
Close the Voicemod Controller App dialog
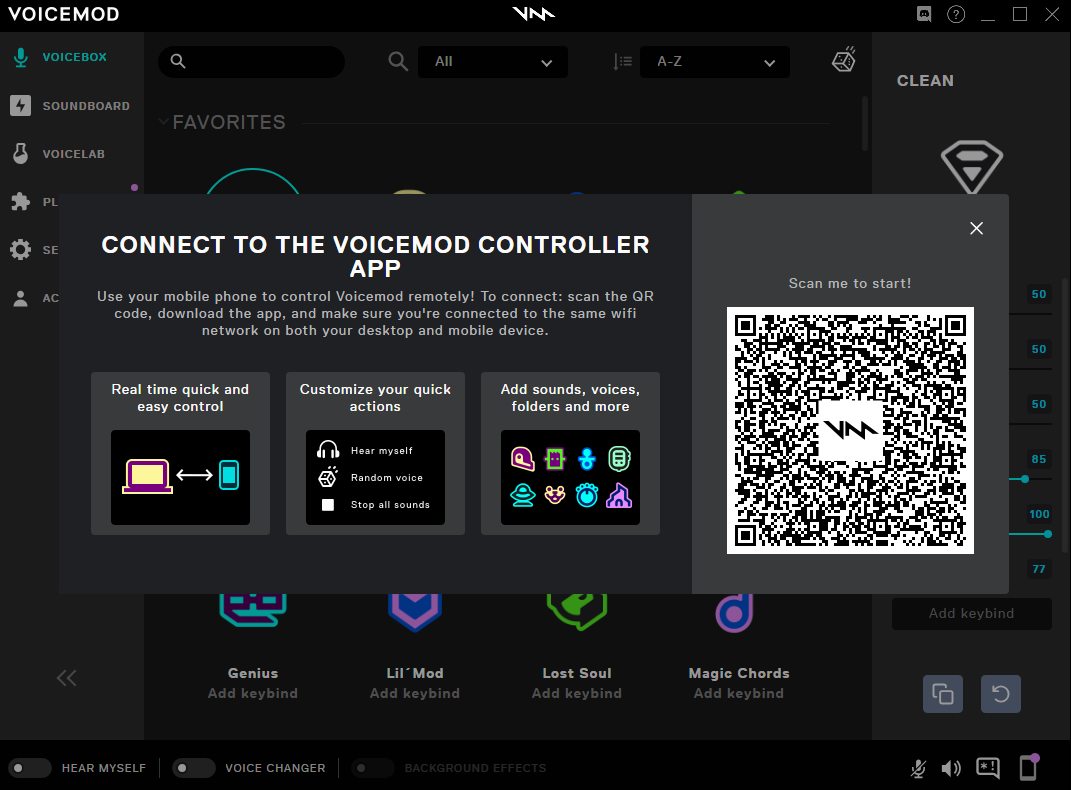pos(977,228)
